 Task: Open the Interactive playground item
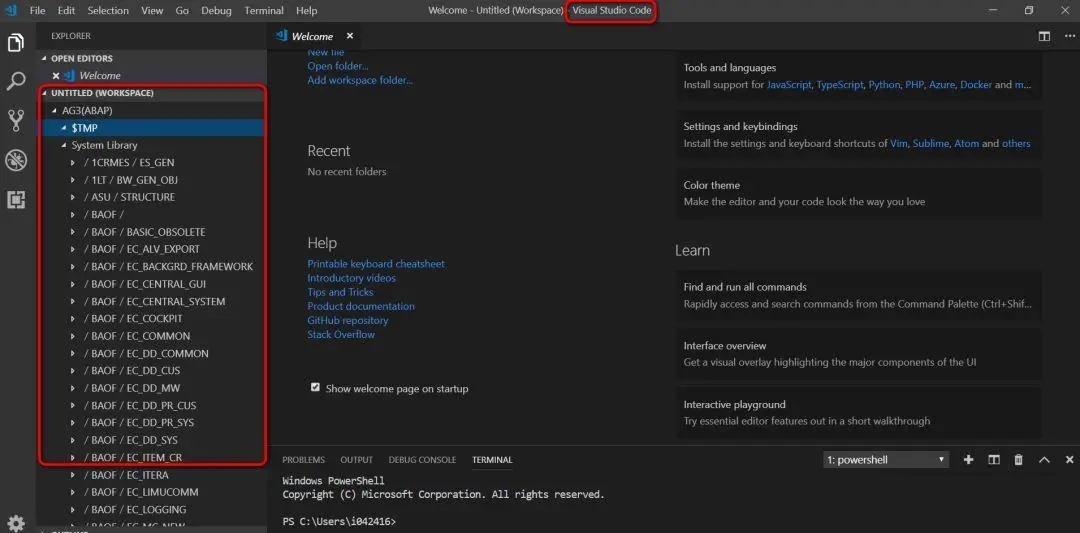tap(858, 412)
